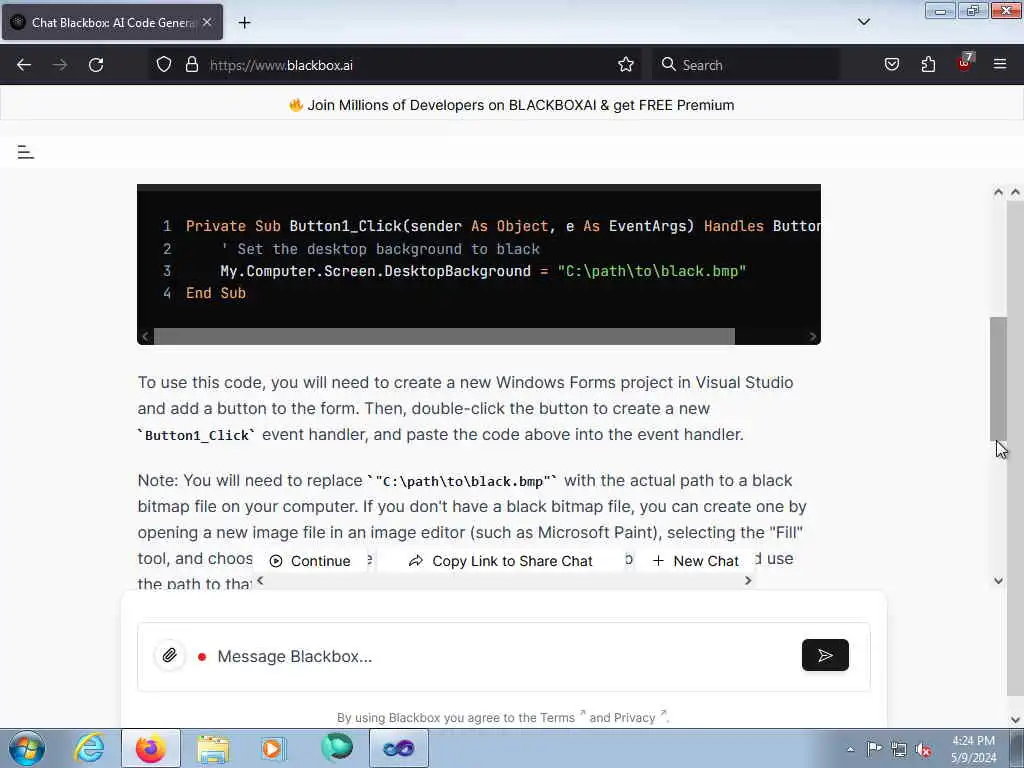Click the Firefox taskbar icon
The image size is (1024, 768).
[151, 748]
